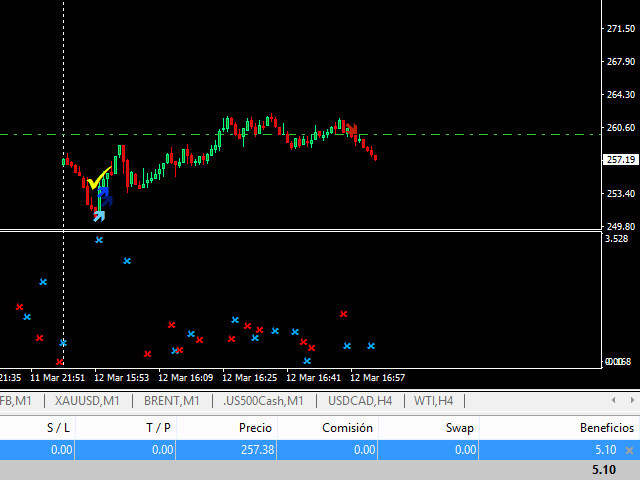
Task: Click the 12 Mar 16:25 time label
Action: pyautogui.click(x=249, y=378)
